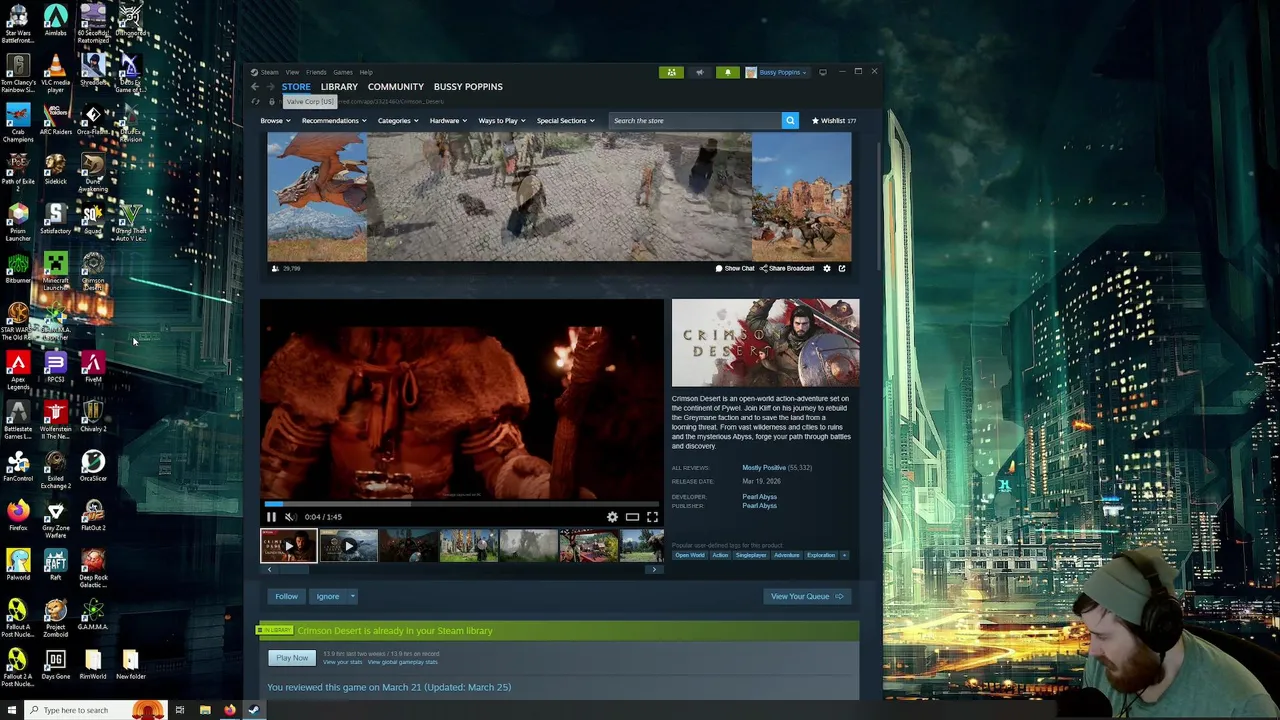The image size is (1280, 720).
Task: Open the Help menu
Action: tap(366, 72)
